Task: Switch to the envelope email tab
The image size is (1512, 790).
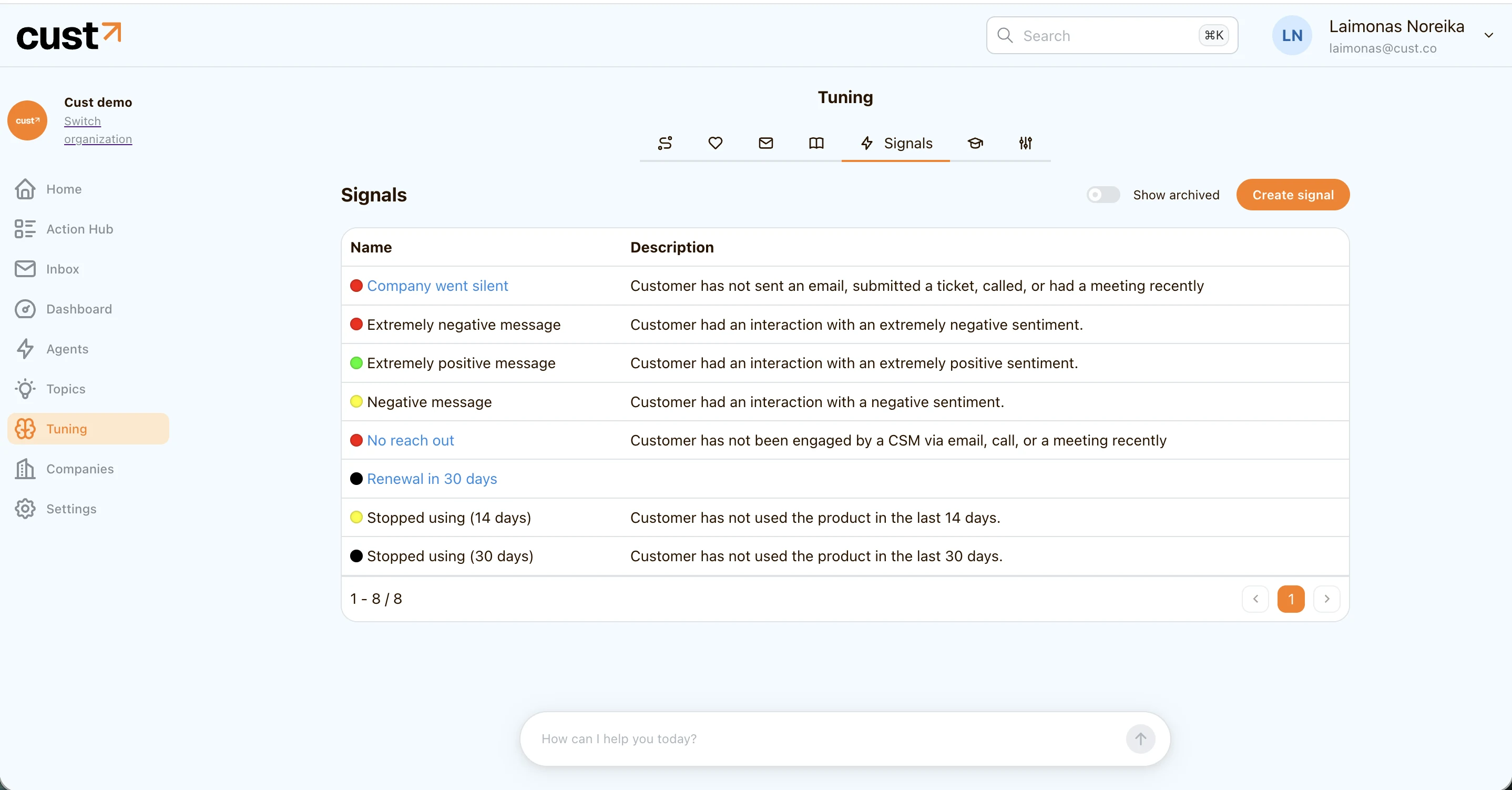Action: pyautogui.click(x=766, y=143)
